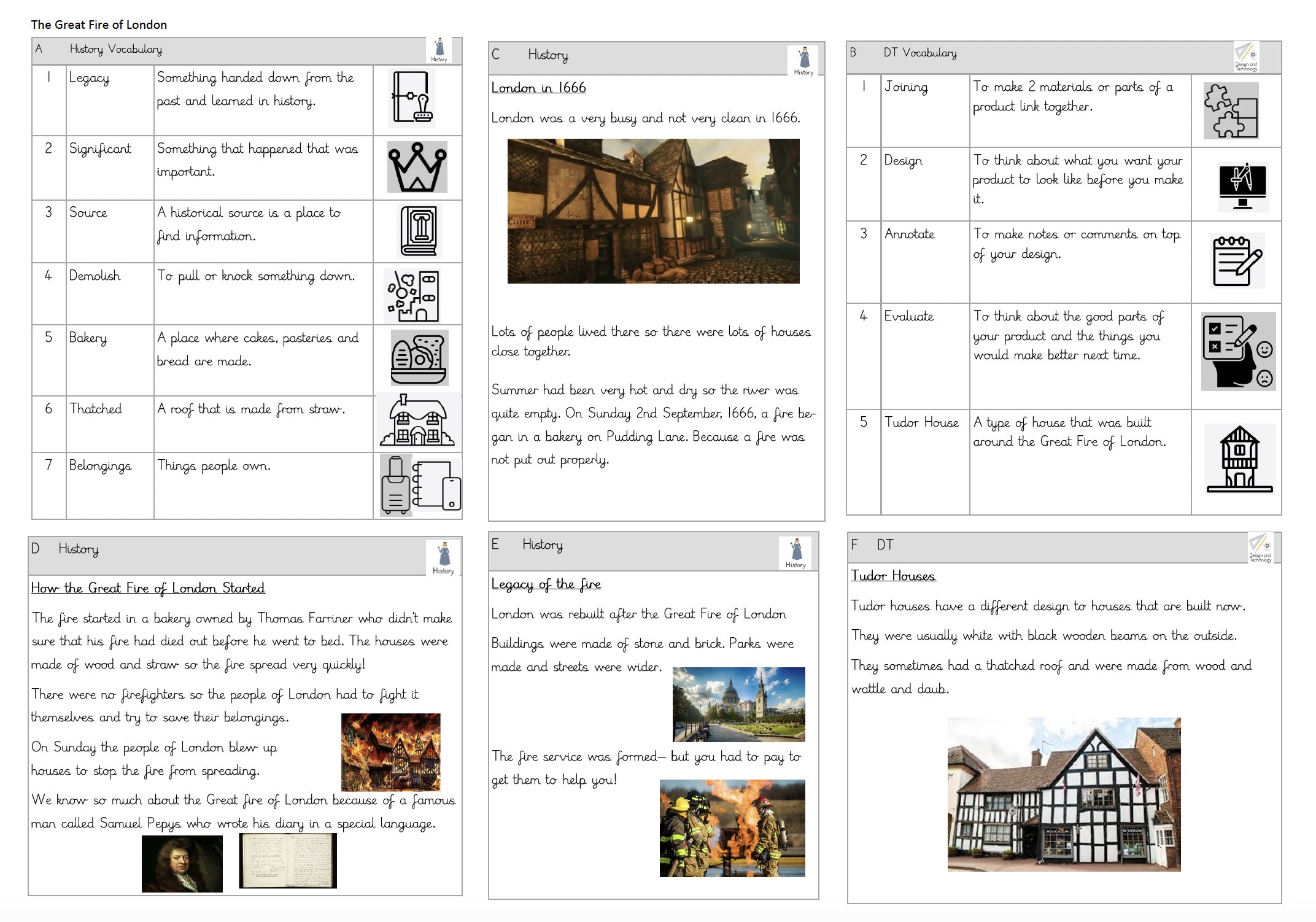Click the firefighters photo
Image resolution: width=1316 pixels, height=922 pixels.
732,828
